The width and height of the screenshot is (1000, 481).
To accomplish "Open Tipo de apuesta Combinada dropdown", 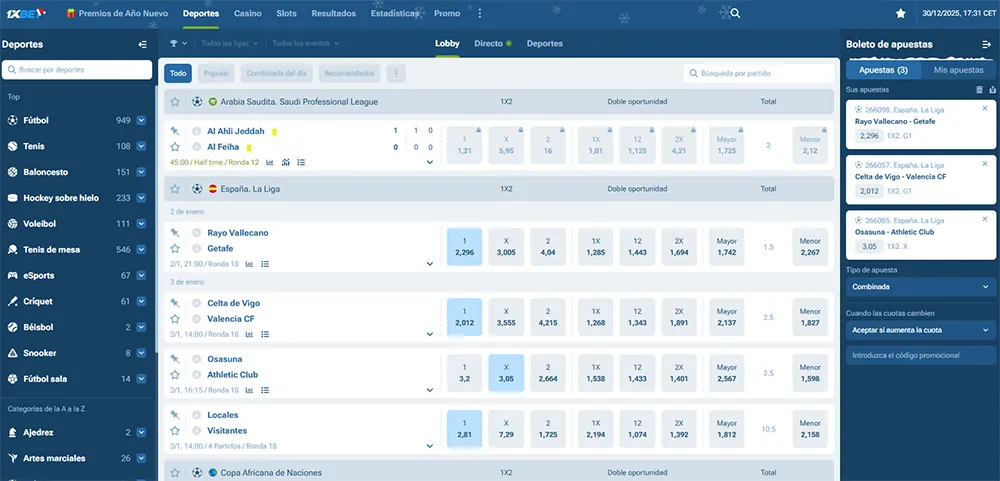I will [x=920, y=287].
